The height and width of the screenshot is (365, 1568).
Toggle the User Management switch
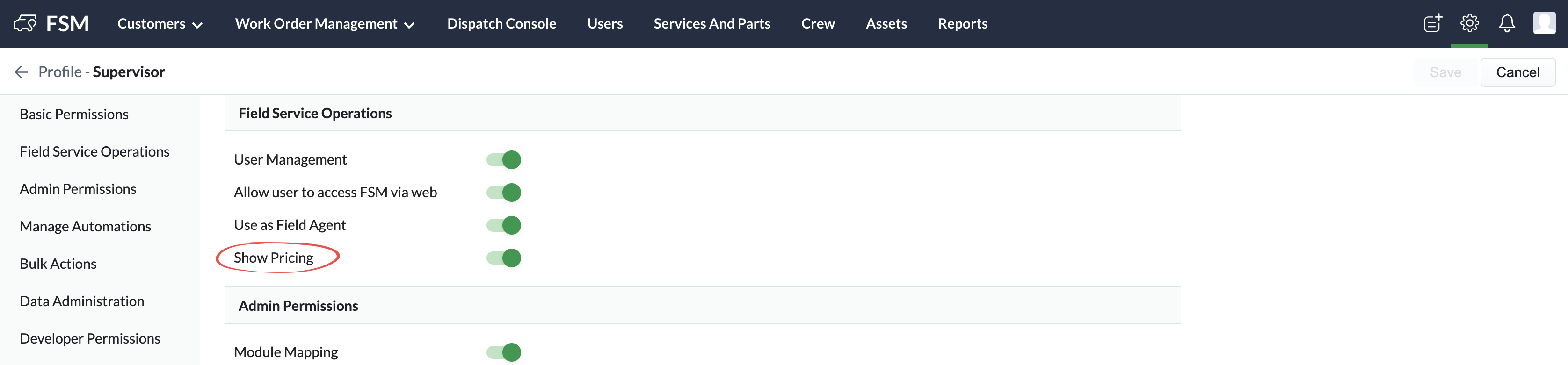pos(503,159)
